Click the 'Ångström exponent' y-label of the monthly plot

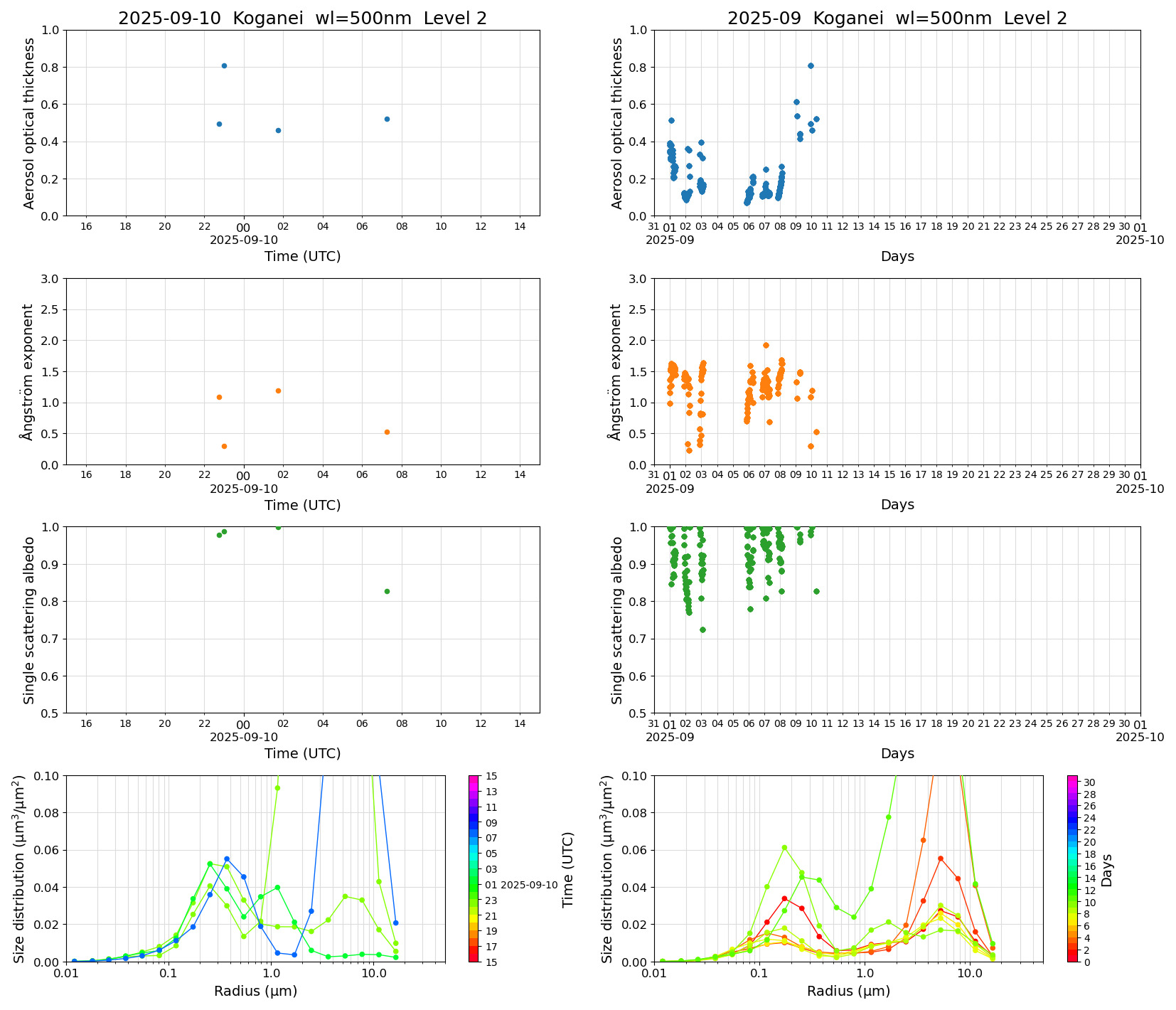[x=616, y=372]
